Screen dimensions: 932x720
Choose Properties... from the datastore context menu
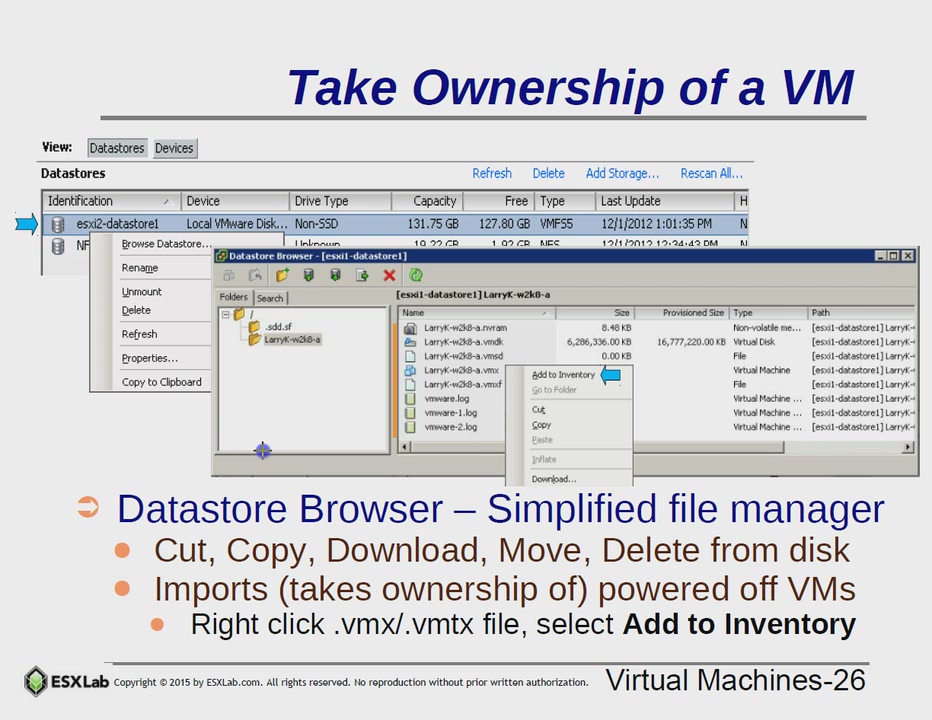point(150,358)
